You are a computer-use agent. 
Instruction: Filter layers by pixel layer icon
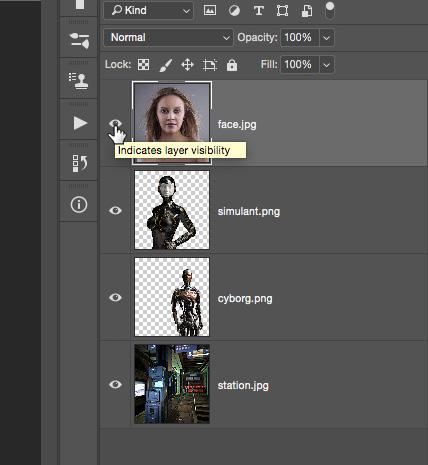(x=210, y=11)
